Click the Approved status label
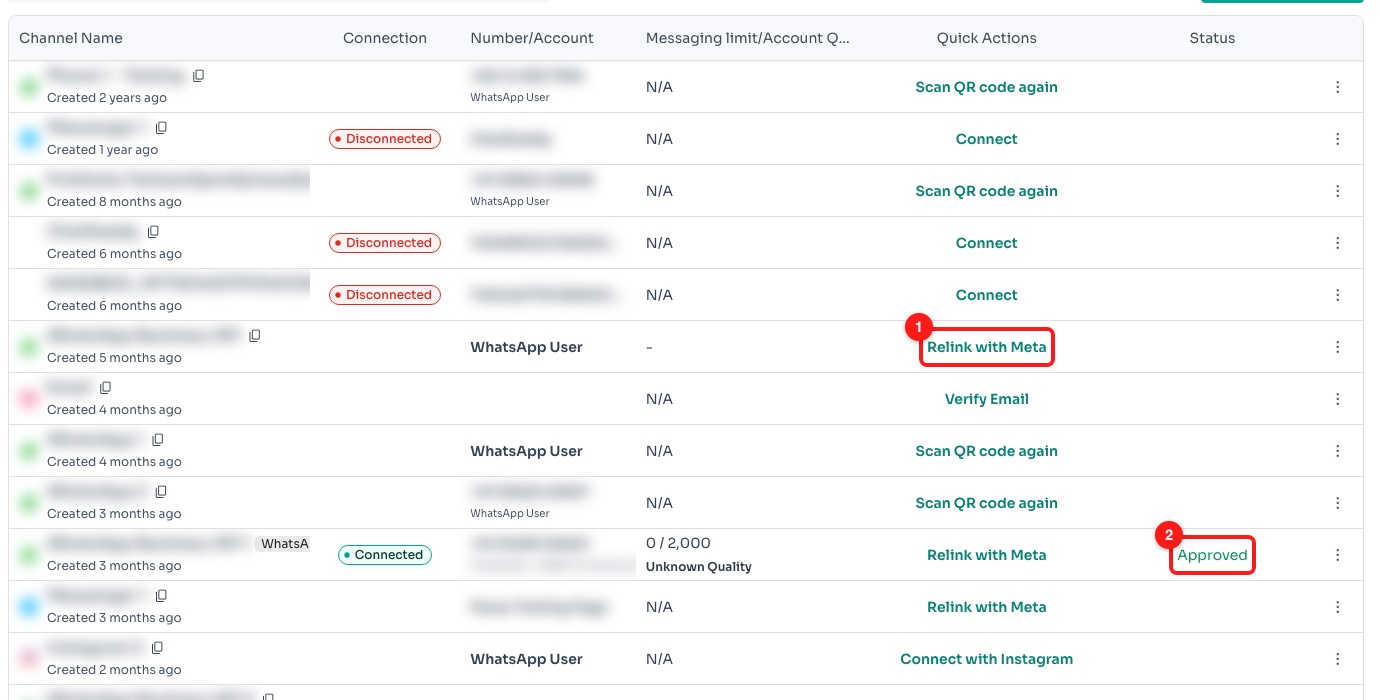1380x700 pixels. pos(1212,555)
